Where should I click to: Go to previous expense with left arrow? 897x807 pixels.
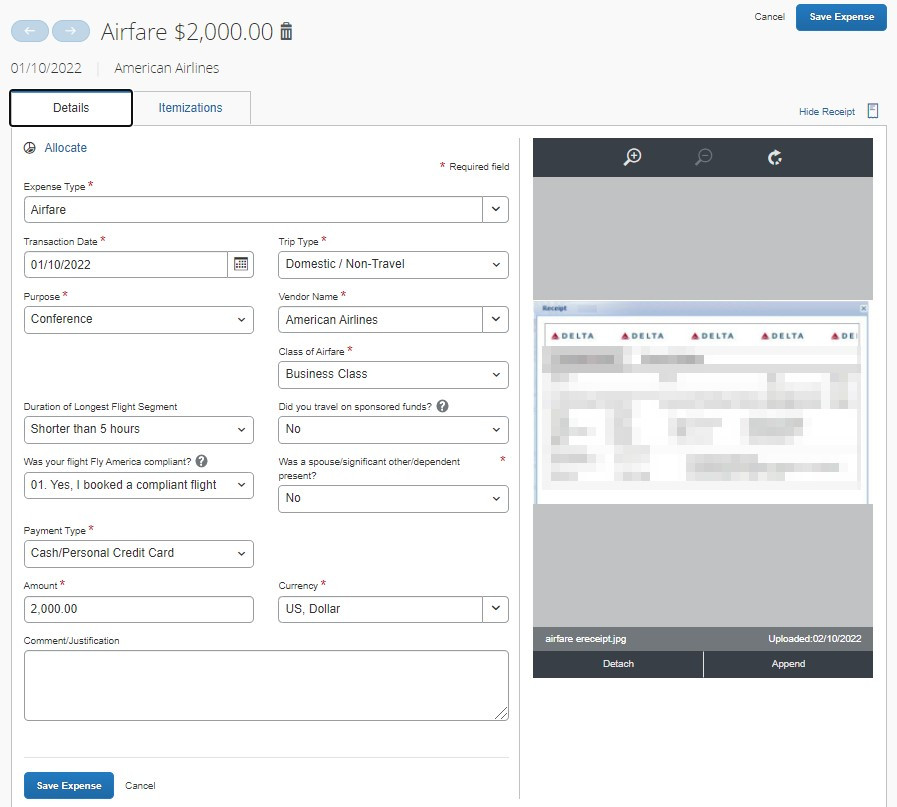coord(29,31)
